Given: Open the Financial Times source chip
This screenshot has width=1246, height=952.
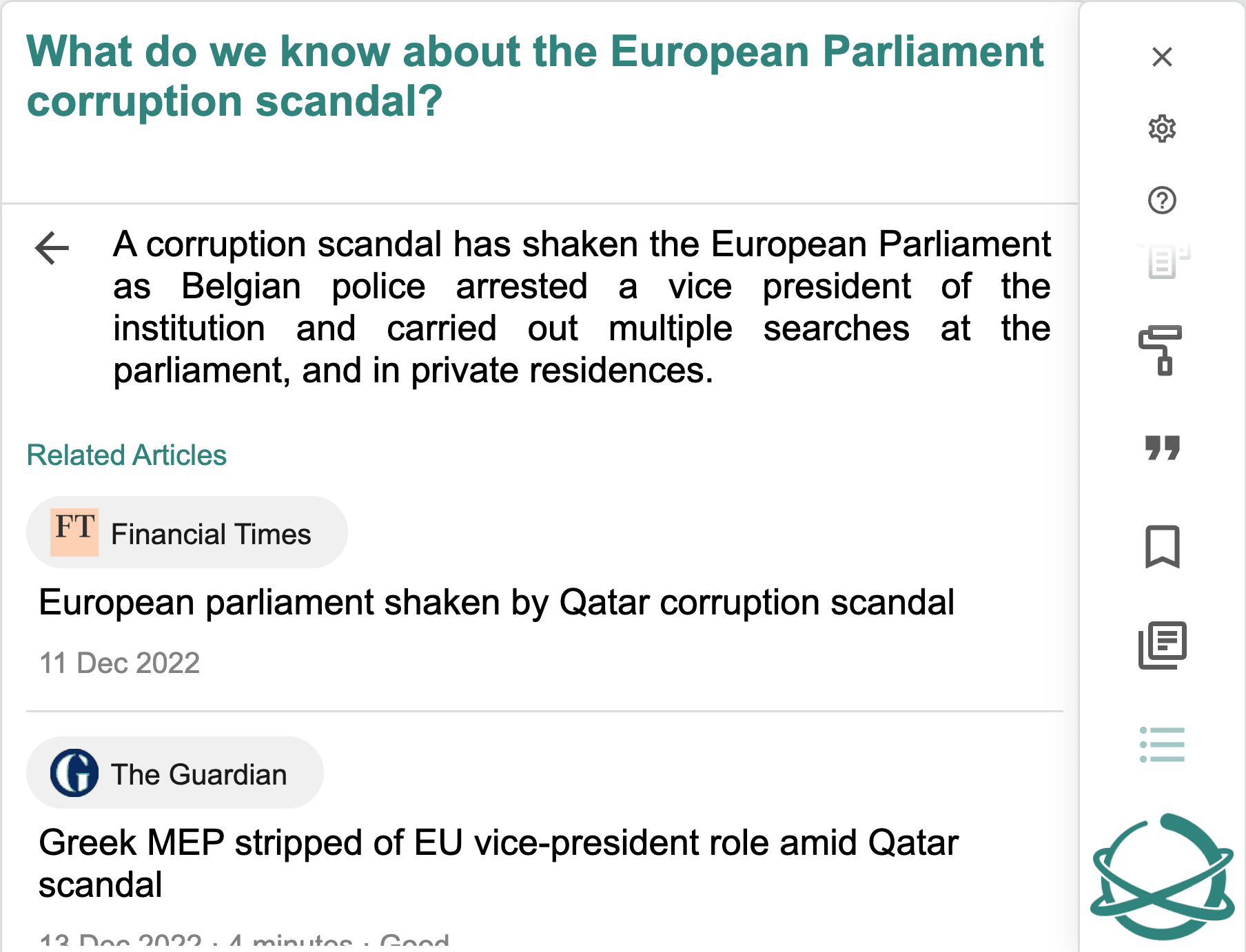Looking at the screenshot, I should 187,532.
